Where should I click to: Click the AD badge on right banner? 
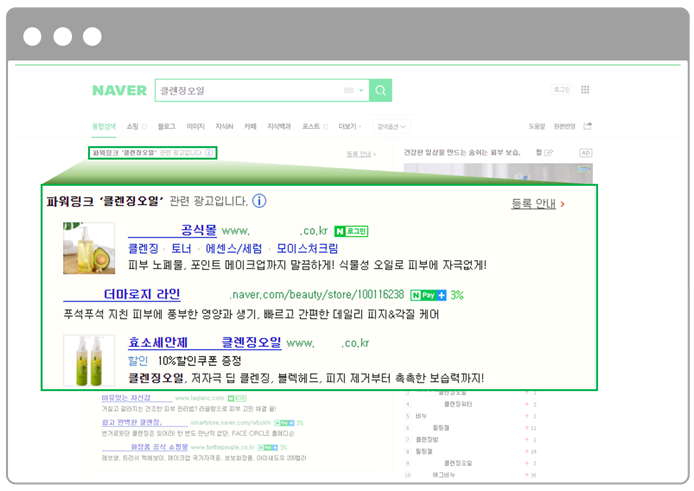586,153
